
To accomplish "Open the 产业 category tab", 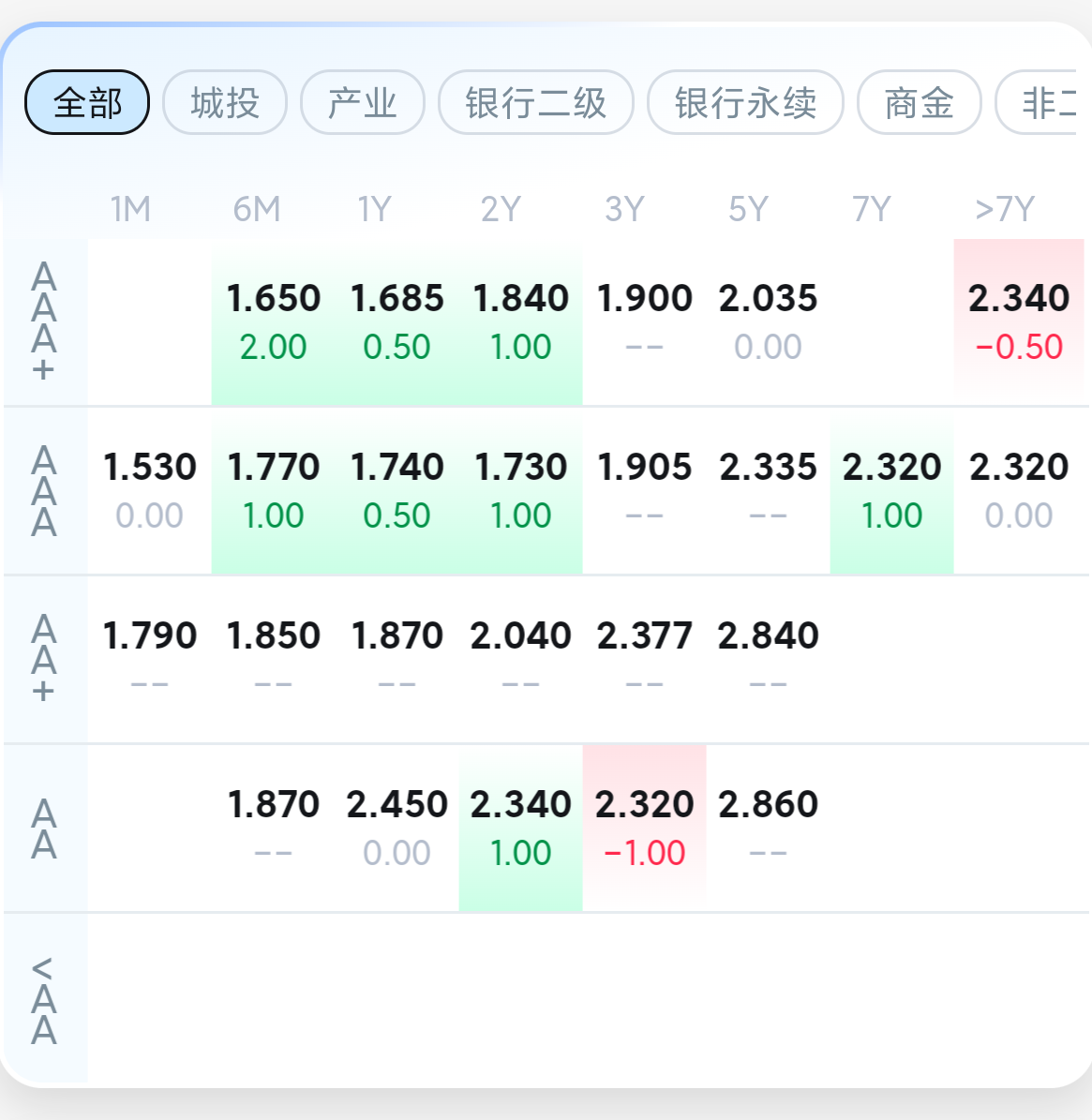I will tap(363, 102).
